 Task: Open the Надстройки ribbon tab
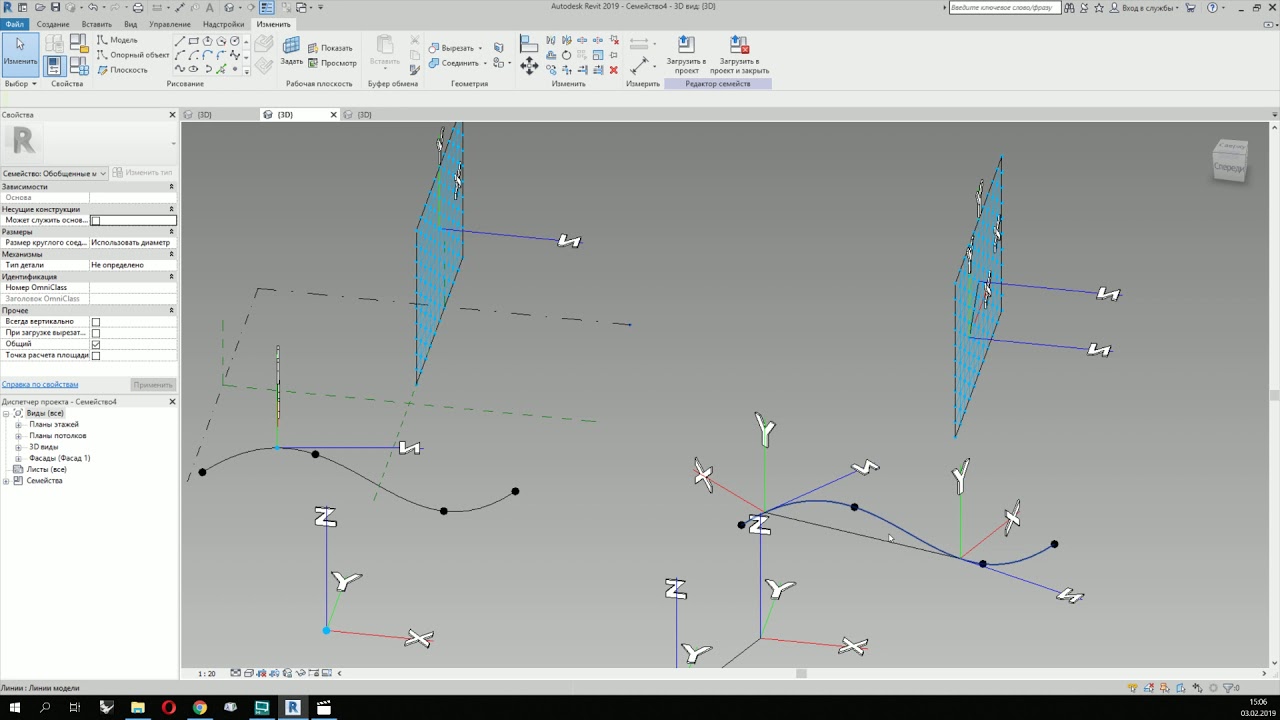point(223,24)
